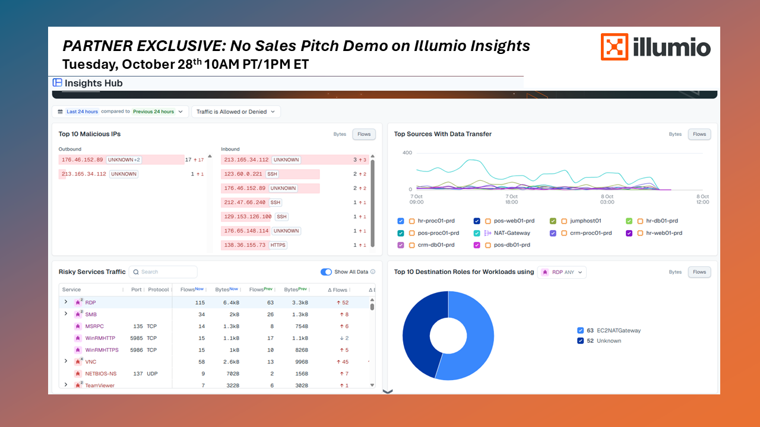This screenshot has height=427, width=760.
Task: Switch Top 10 Malicious IPs to Bytes
Action: click(x=339, y=134)
